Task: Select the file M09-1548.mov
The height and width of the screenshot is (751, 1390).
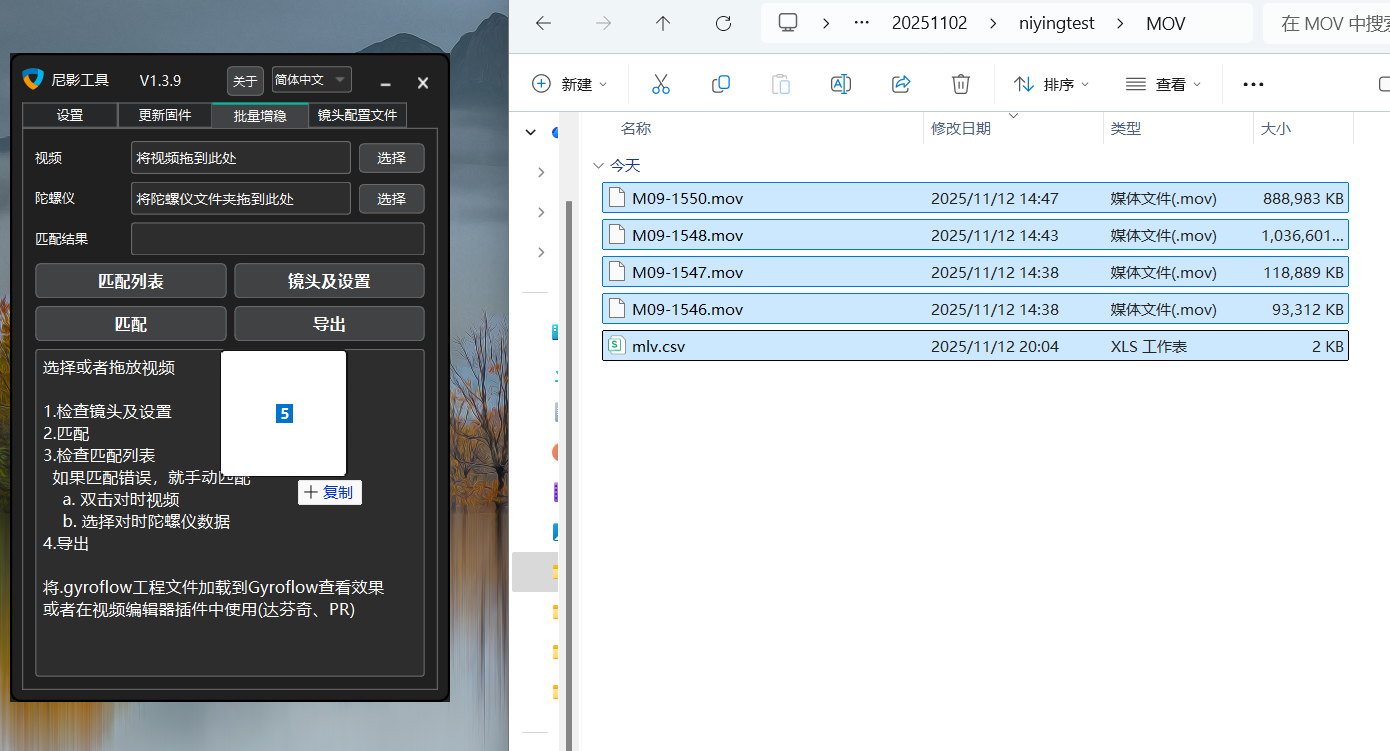Action: pos(976,235)
